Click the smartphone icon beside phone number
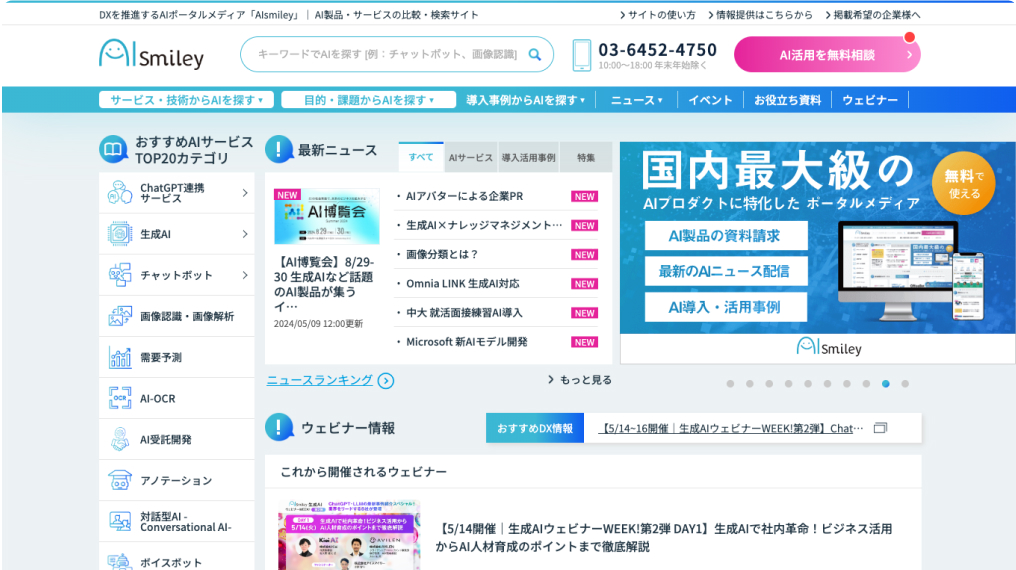 point(581,55)
